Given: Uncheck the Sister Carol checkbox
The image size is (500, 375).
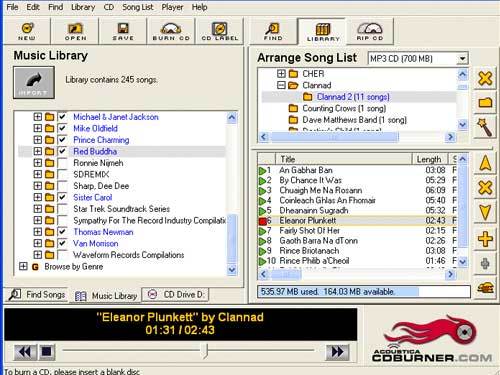Looking at the screenshot, I should coord(62,197).
